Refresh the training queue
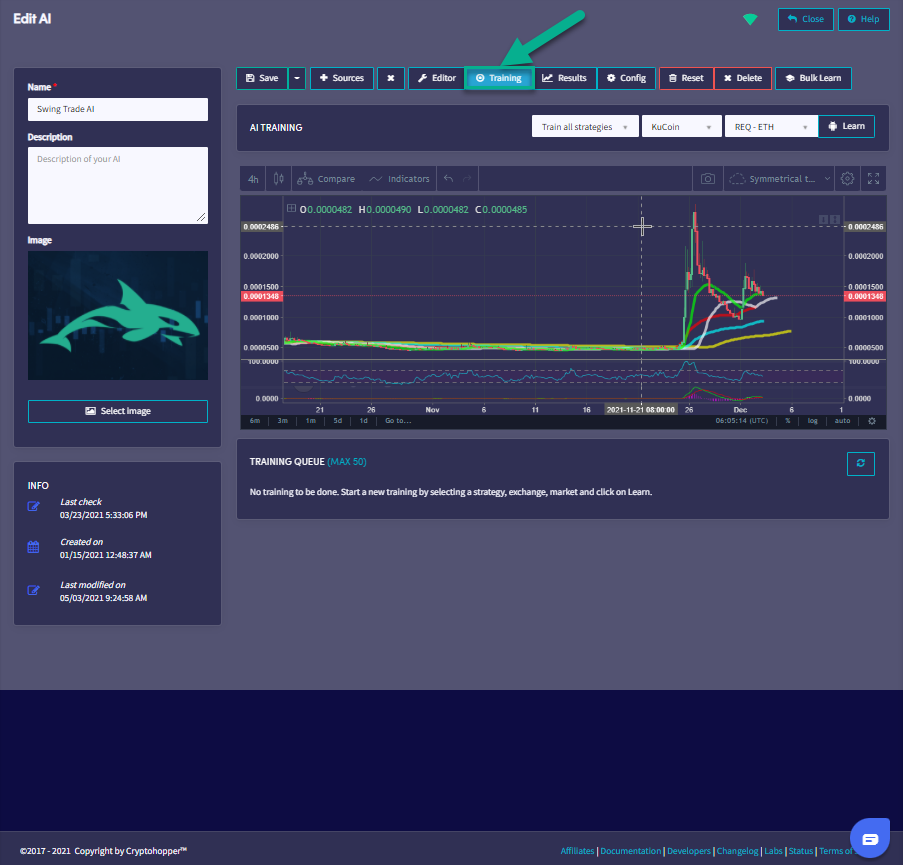 click(x=860, y=463)
